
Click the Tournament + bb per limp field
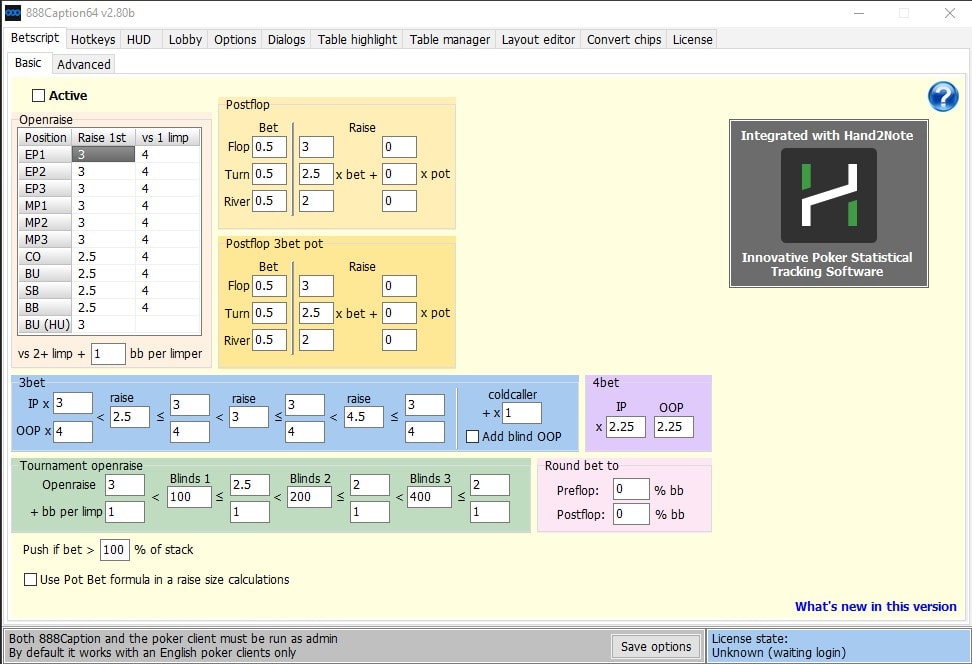(125, 512)
